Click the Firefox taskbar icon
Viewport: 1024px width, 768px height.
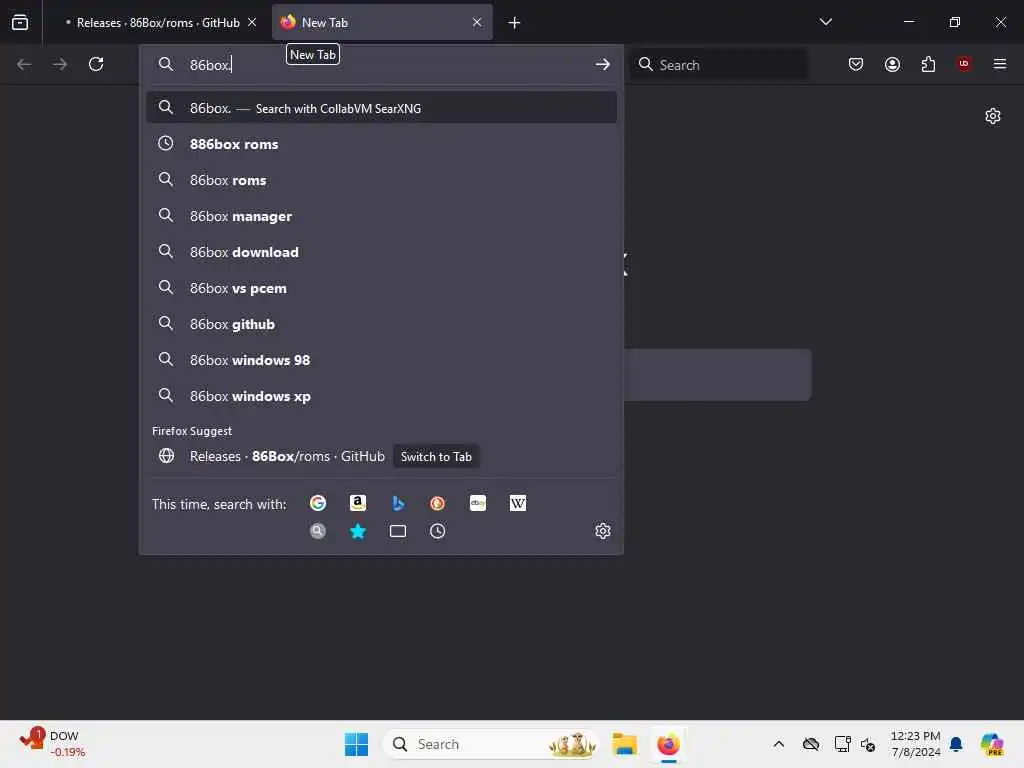click(669, 744)
